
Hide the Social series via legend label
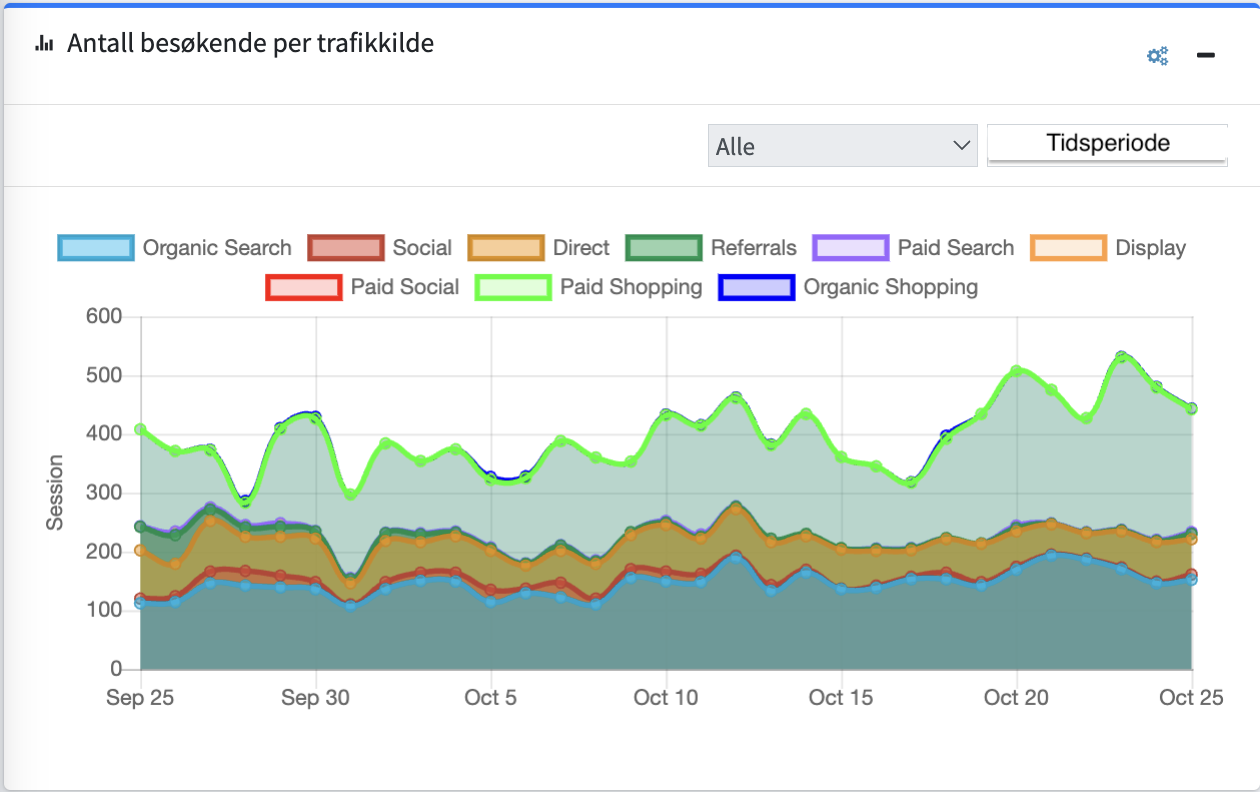coord(421,248)
